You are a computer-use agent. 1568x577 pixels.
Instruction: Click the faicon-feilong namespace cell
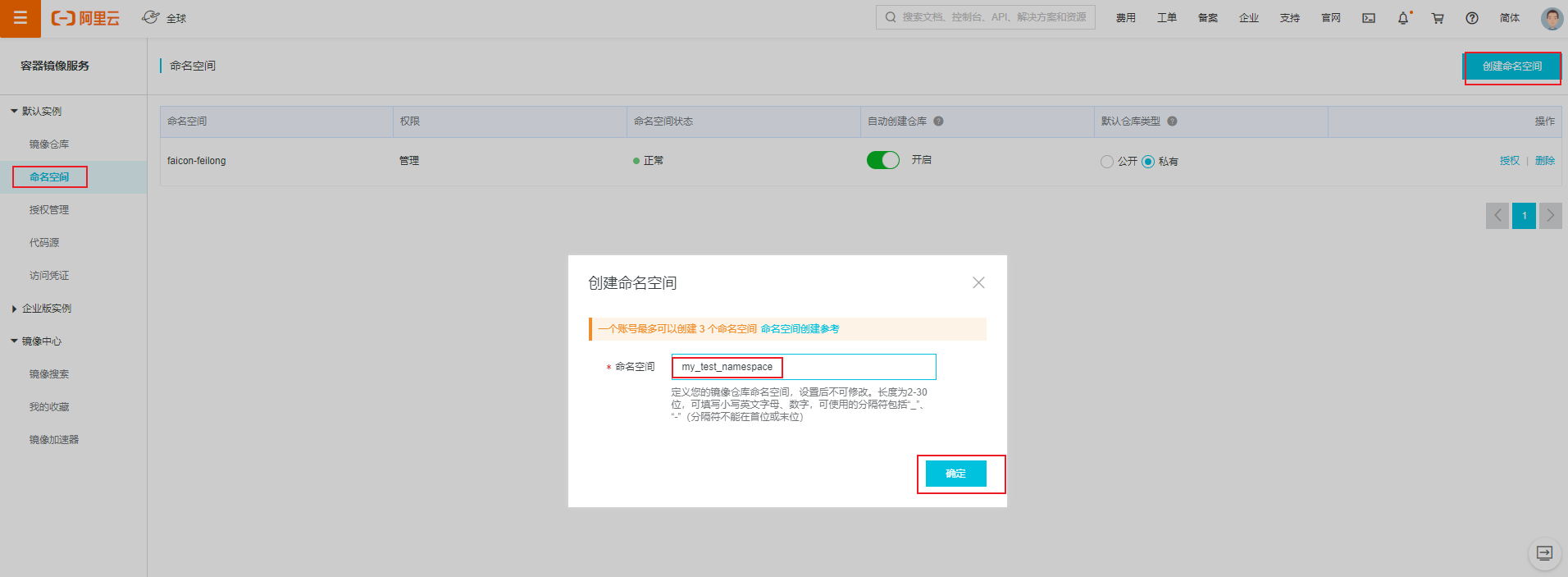coord(197,161)
